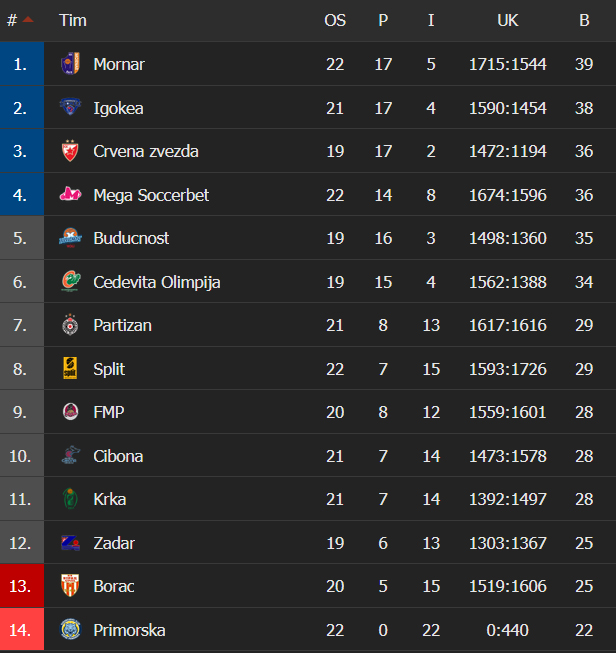Open the Zadar team name link
The image size is (616, 653).
114,543
